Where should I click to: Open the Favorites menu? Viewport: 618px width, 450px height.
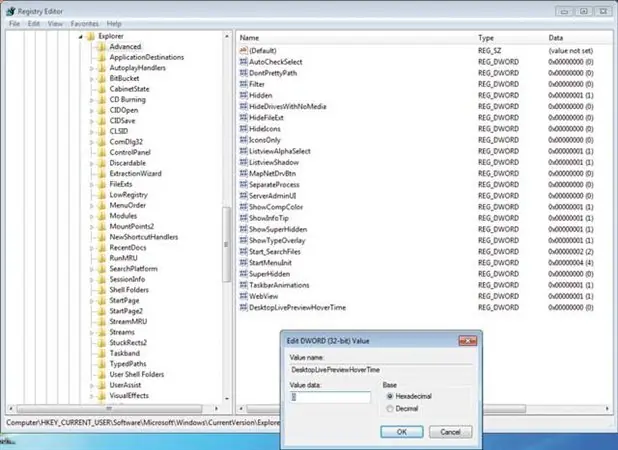click(85, 24)
